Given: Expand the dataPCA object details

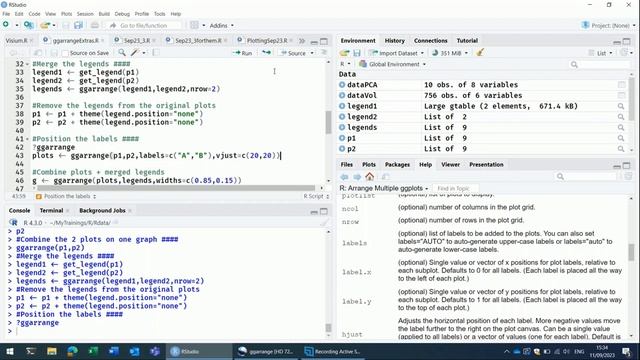Looking at the screenshot, I should click(342, 84).
